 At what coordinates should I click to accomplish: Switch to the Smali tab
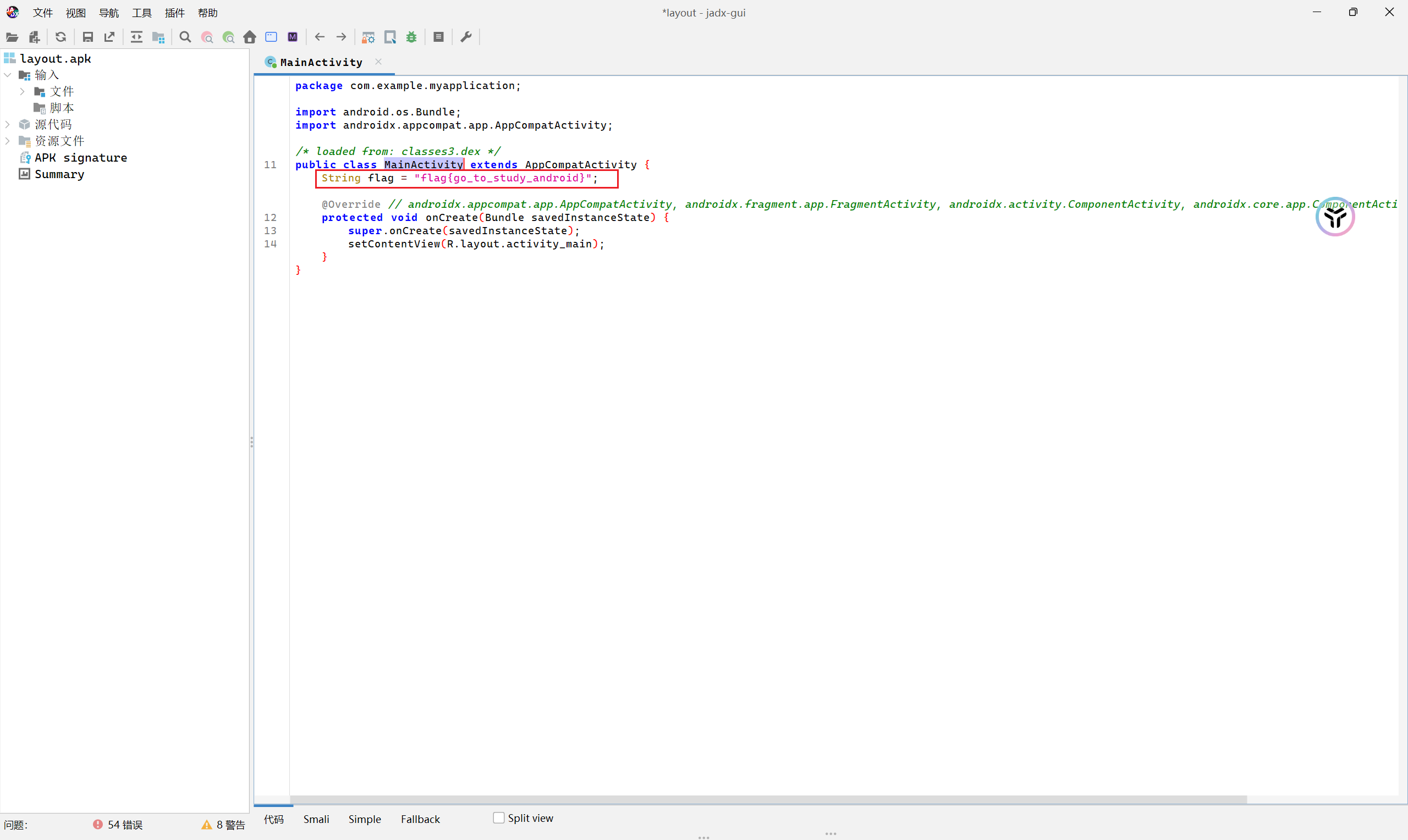coord(316,819)
